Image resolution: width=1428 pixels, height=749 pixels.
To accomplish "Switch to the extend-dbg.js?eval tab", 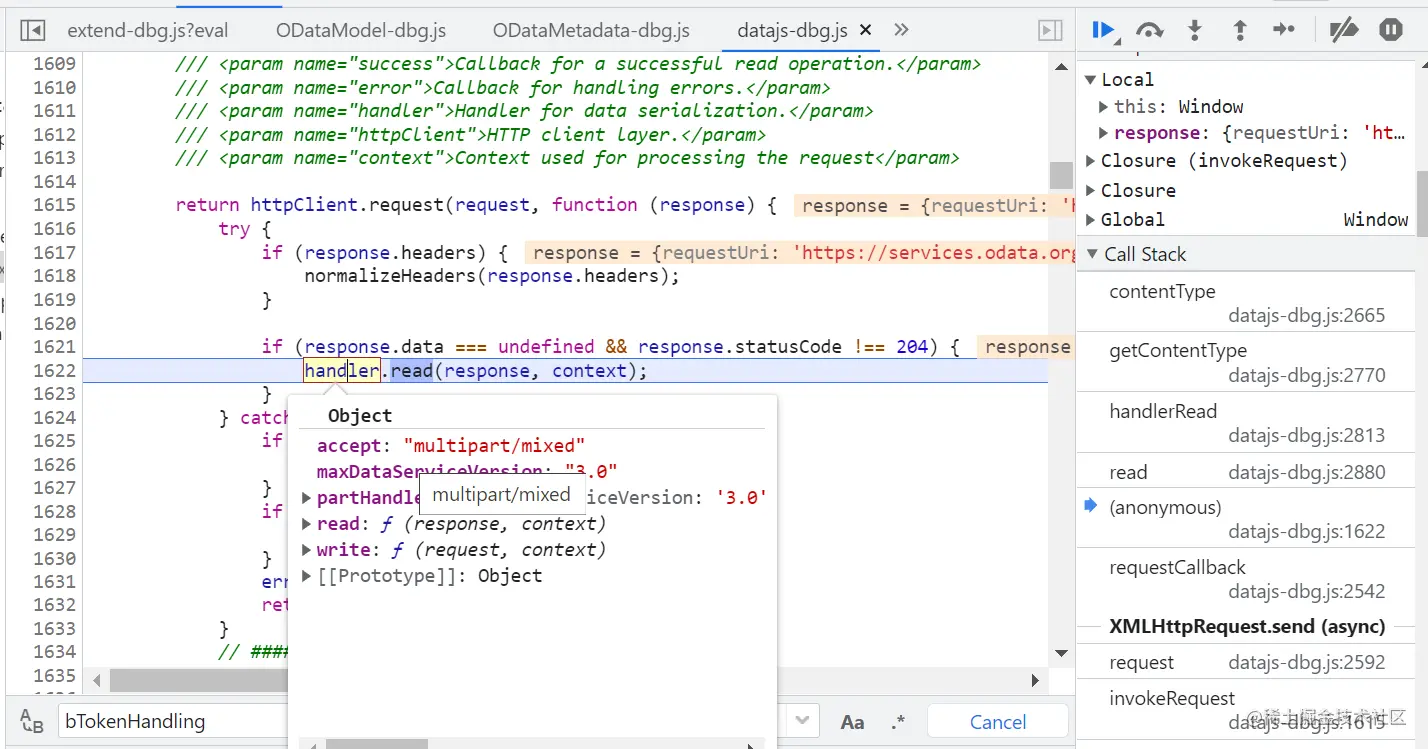I will [x=148, y=30].
